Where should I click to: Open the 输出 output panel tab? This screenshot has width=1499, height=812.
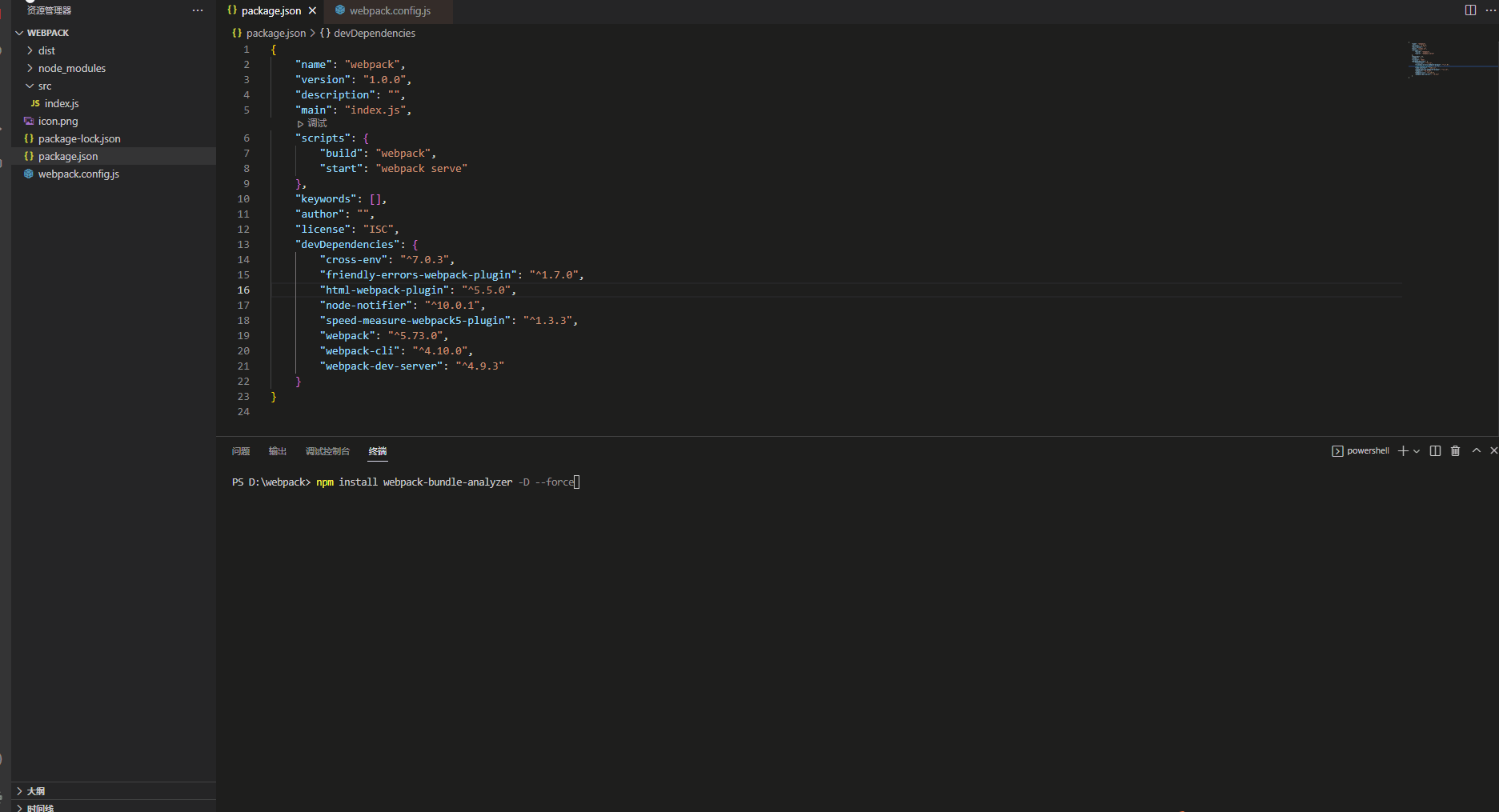(278, 450)
